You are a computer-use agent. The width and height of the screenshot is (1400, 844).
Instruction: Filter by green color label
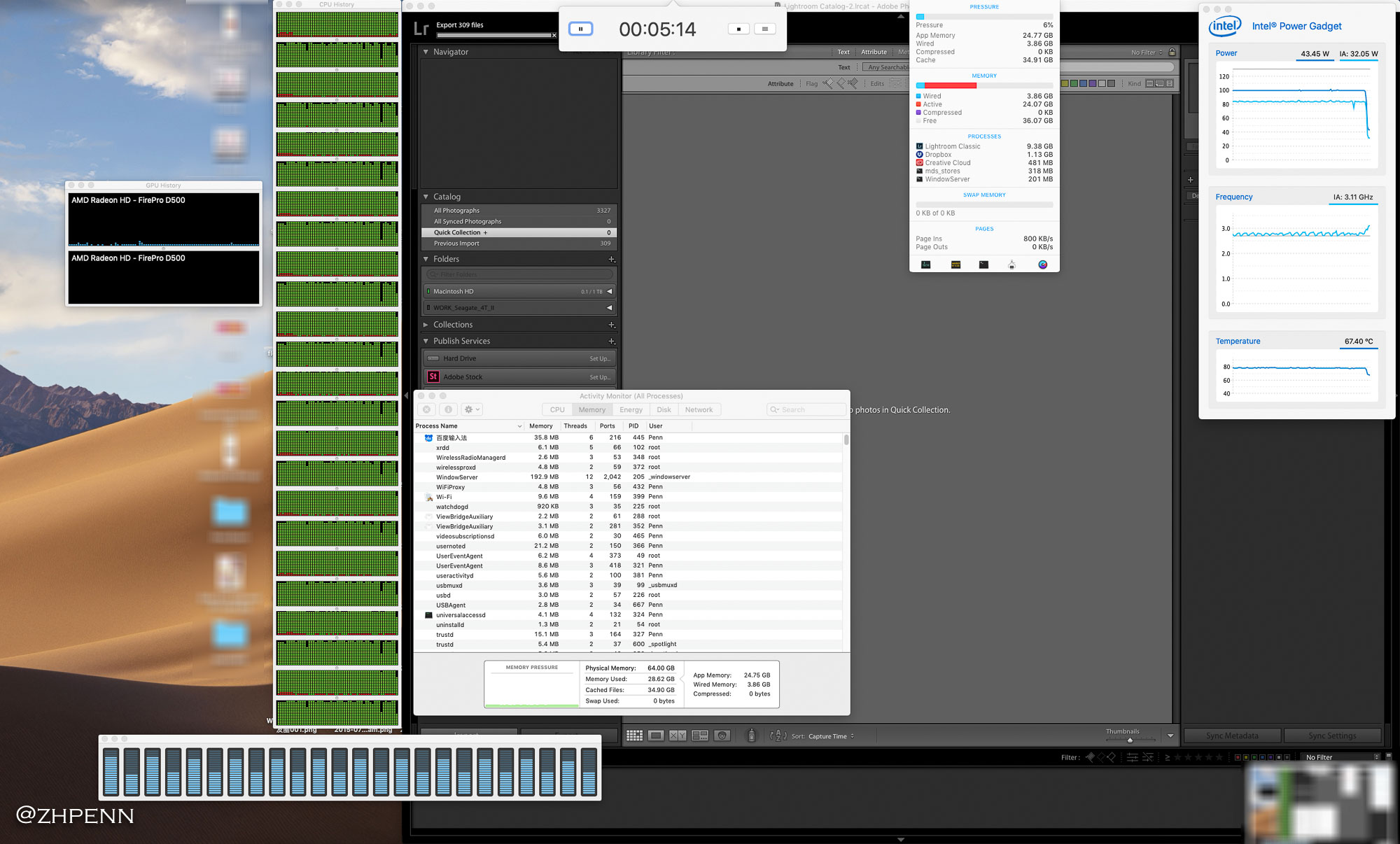coord(1074,83)
